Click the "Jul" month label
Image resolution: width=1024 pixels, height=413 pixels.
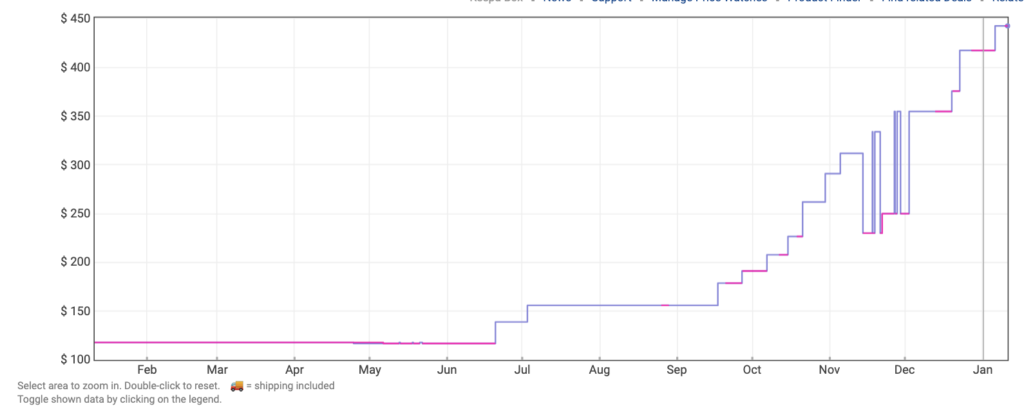[522, 371]
